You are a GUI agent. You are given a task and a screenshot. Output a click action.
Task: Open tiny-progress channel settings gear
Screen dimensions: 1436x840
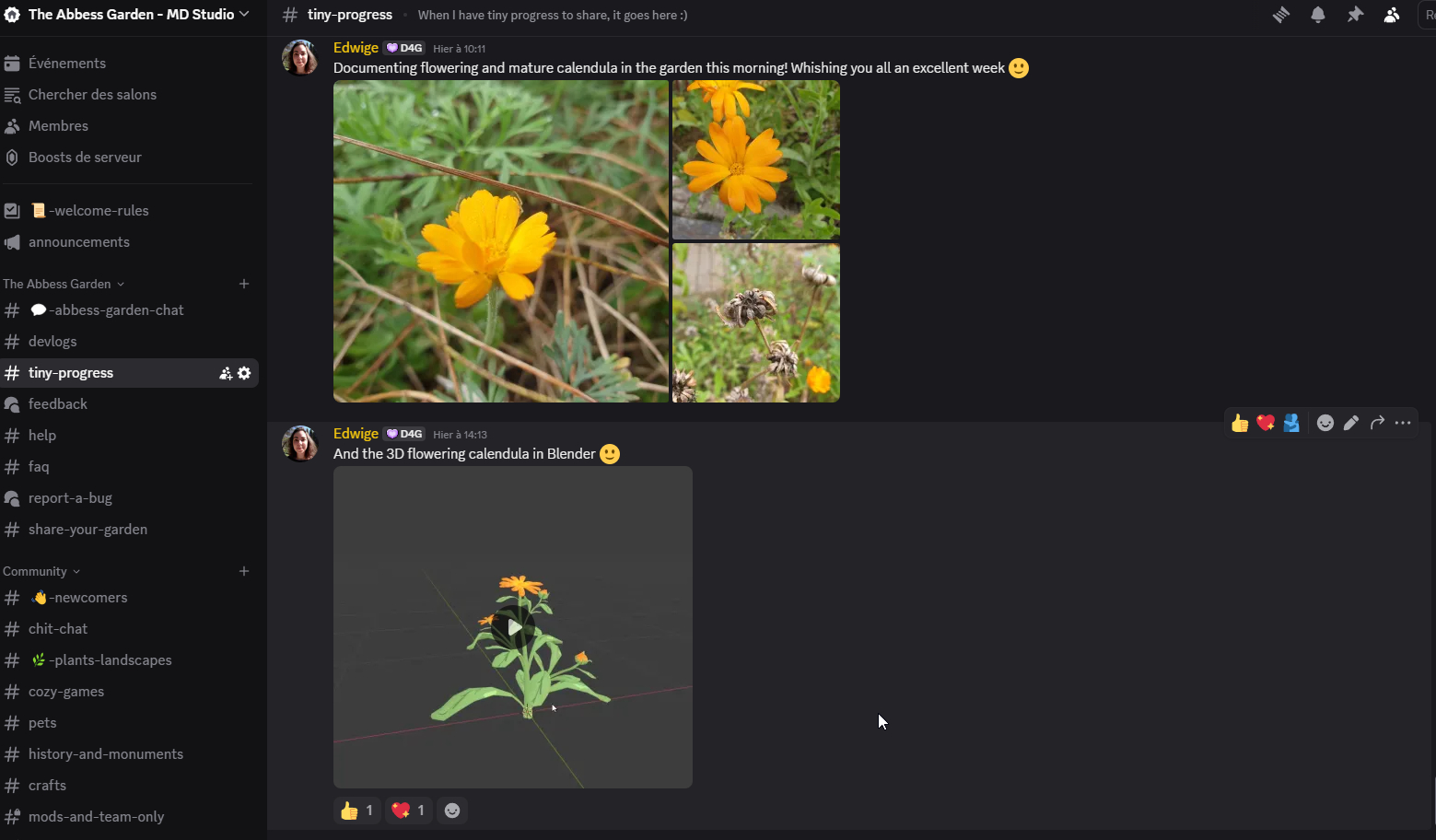coord(244,373)
